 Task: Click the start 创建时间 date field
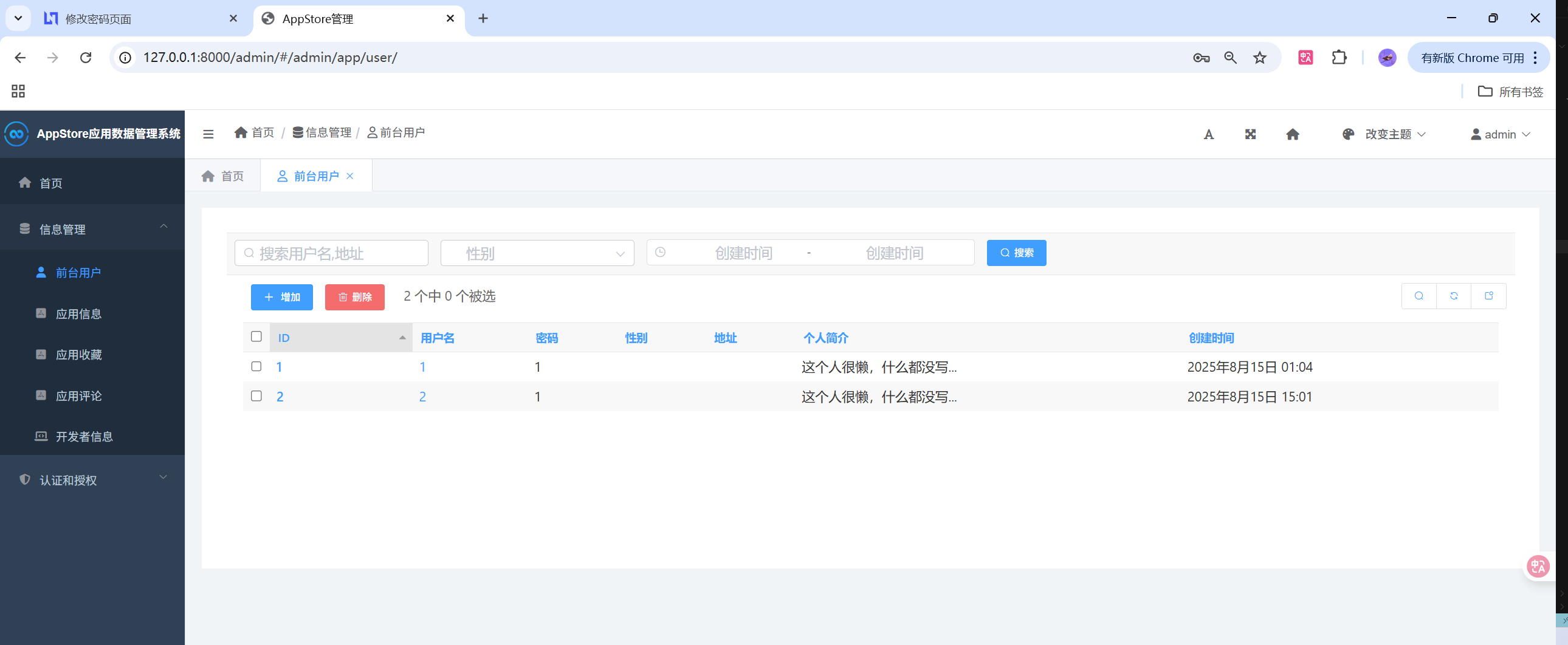pos(744,253)
